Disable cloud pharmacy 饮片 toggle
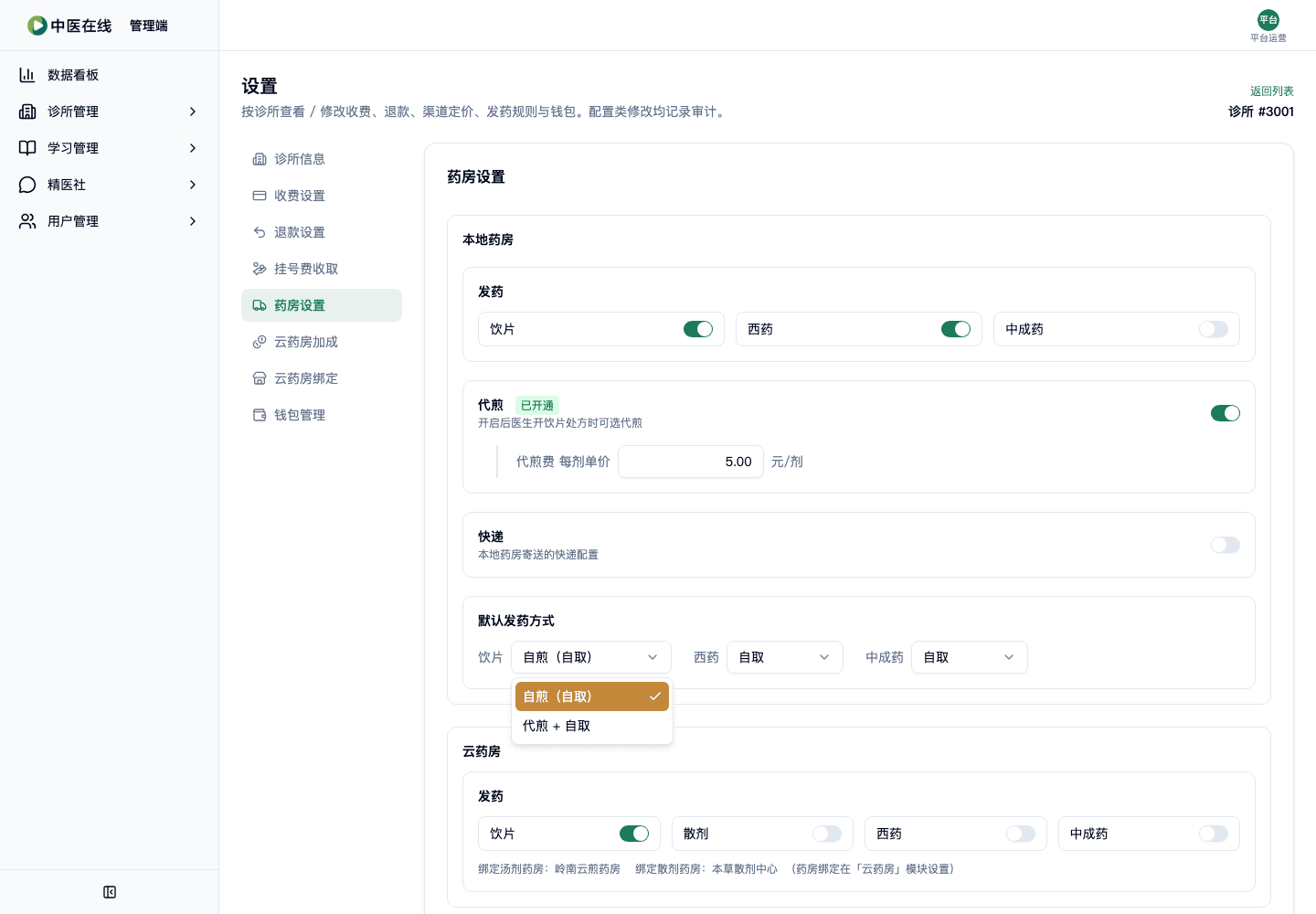The image size is (1316, 914). pos(634,834)
